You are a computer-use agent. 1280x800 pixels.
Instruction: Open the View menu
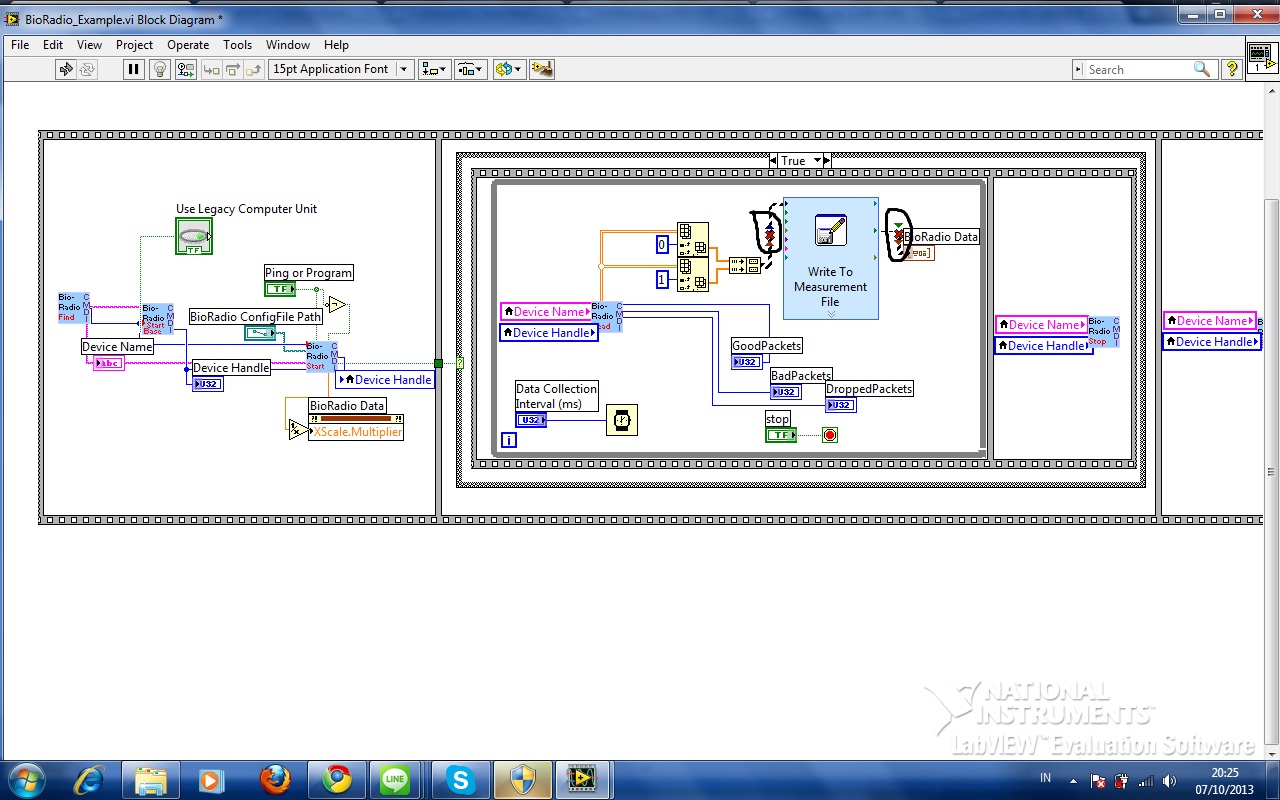90,45
